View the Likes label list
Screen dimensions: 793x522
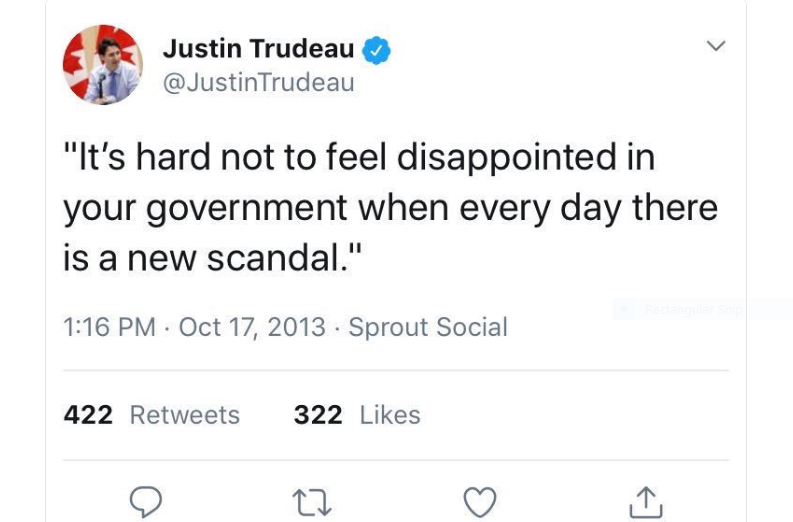click(x=390, y=415)
